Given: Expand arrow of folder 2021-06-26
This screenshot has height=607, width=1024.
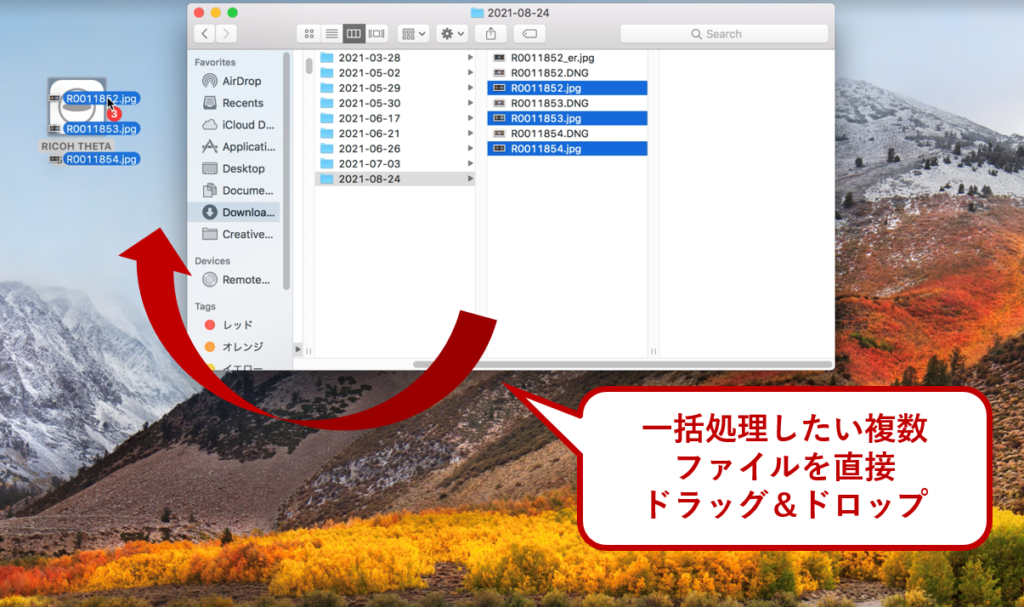Looking at the screenshot, I should point(470,148).
